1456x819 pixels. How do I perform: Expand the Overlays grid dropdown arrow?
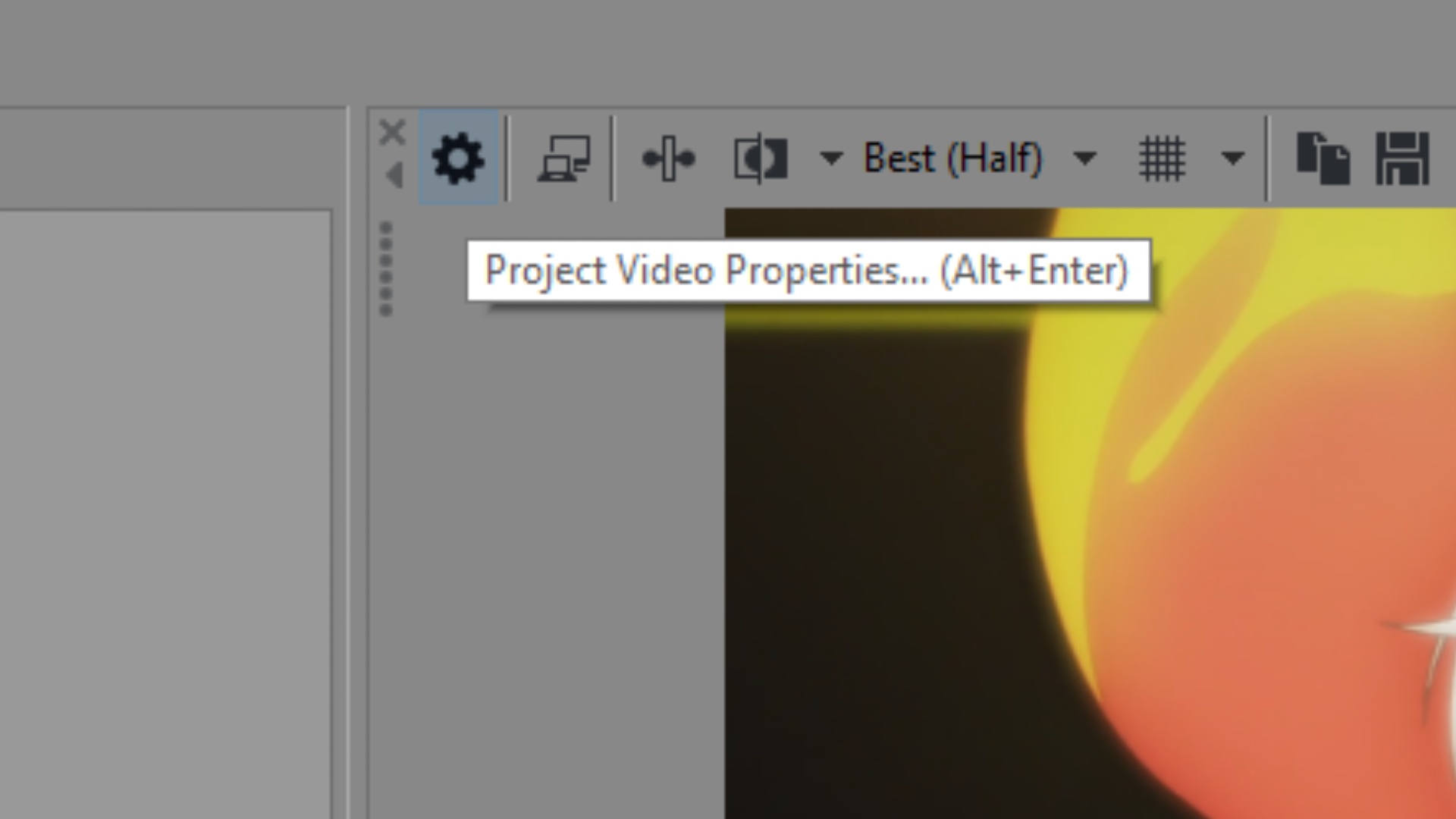pos(1232,158)
